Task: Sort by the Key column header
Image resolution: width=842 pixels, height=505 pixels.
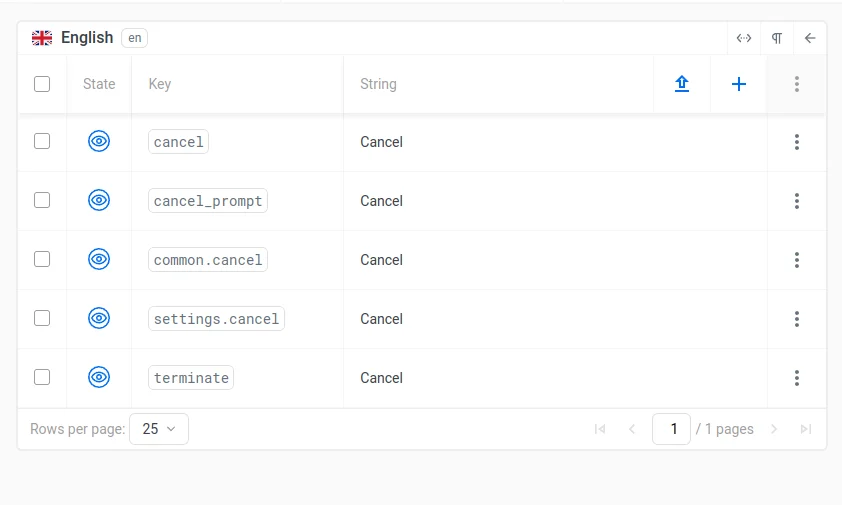Action: (160, 84)
